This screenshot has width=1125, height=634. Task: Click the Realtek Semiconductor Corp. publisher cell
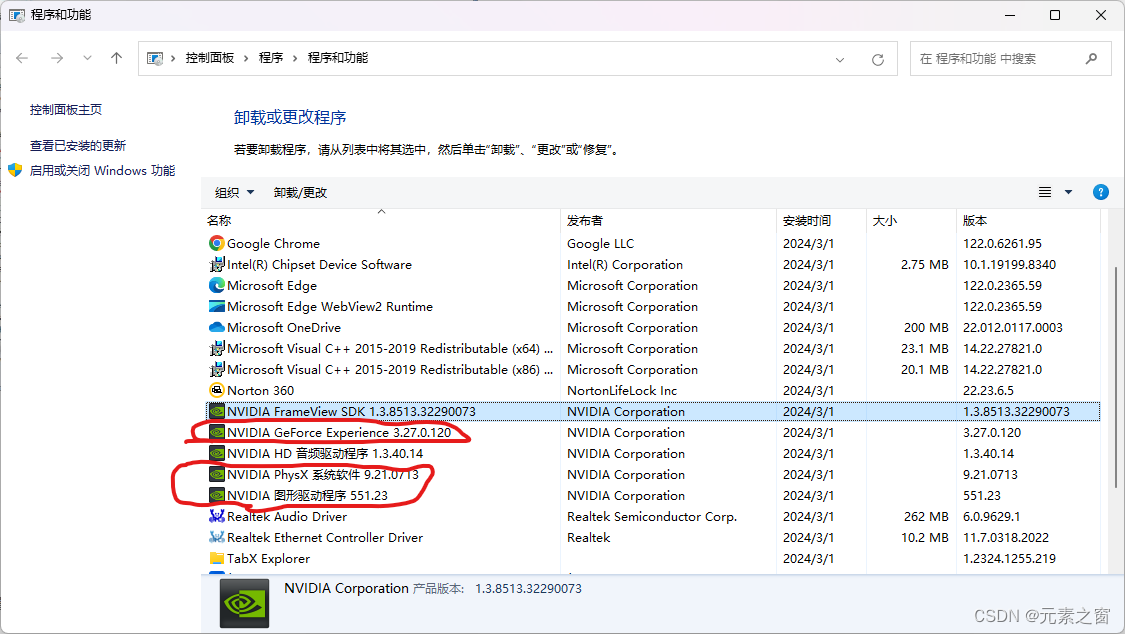point(652,516)
